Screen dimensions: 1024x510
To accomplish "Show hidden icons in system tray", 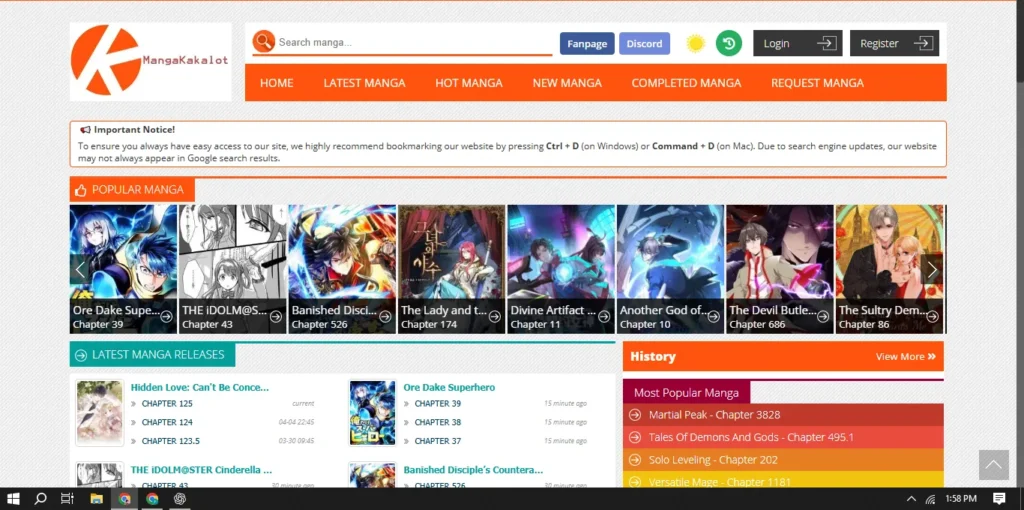I will tap(911, 498).
